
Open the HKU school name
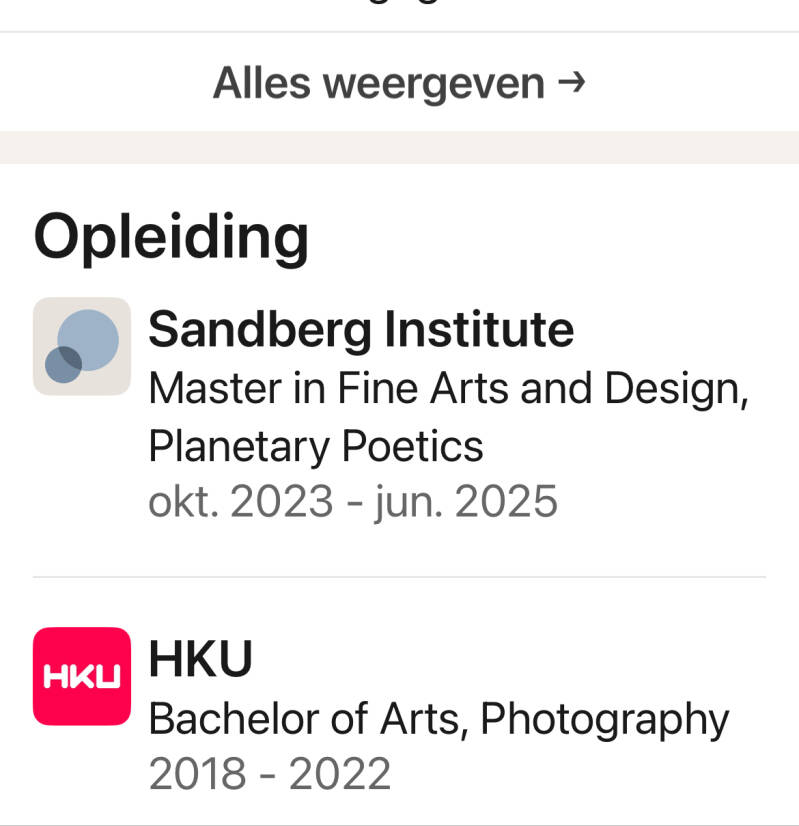point(200,659)
